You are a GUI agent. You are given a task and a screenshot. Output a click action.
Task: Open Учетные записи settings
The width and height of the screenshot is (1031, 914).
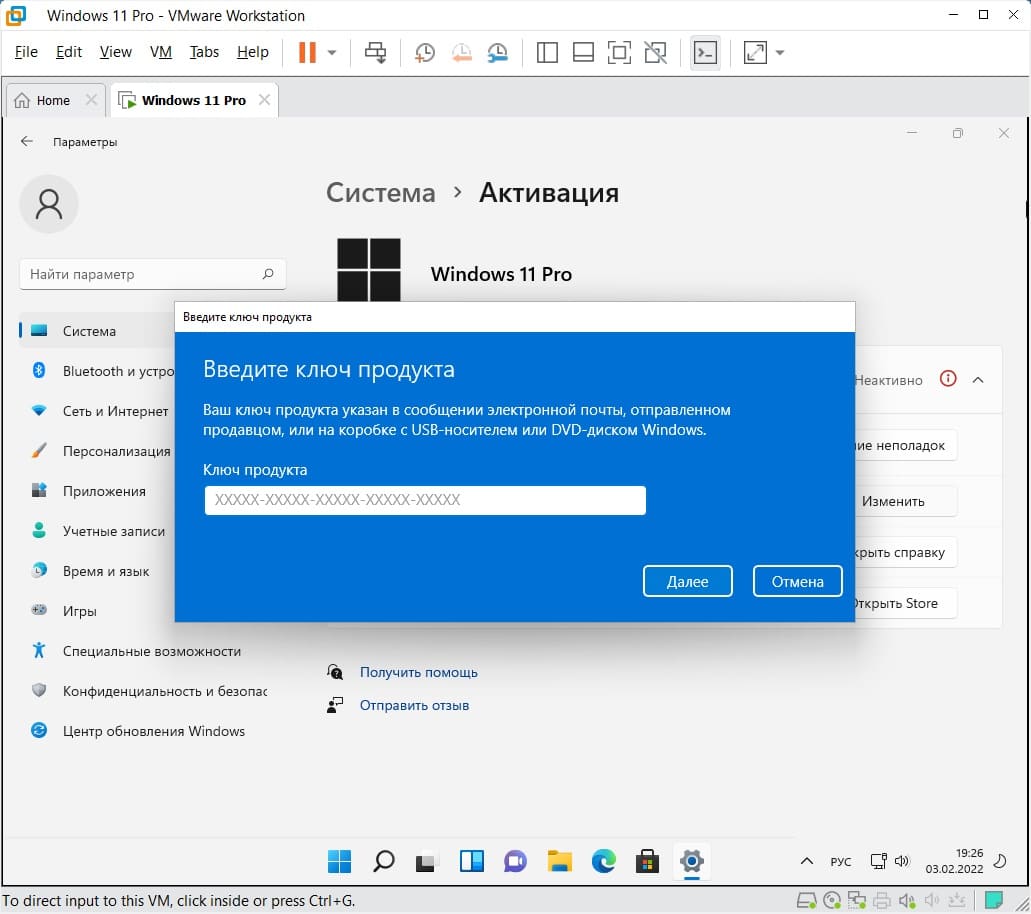97,531
